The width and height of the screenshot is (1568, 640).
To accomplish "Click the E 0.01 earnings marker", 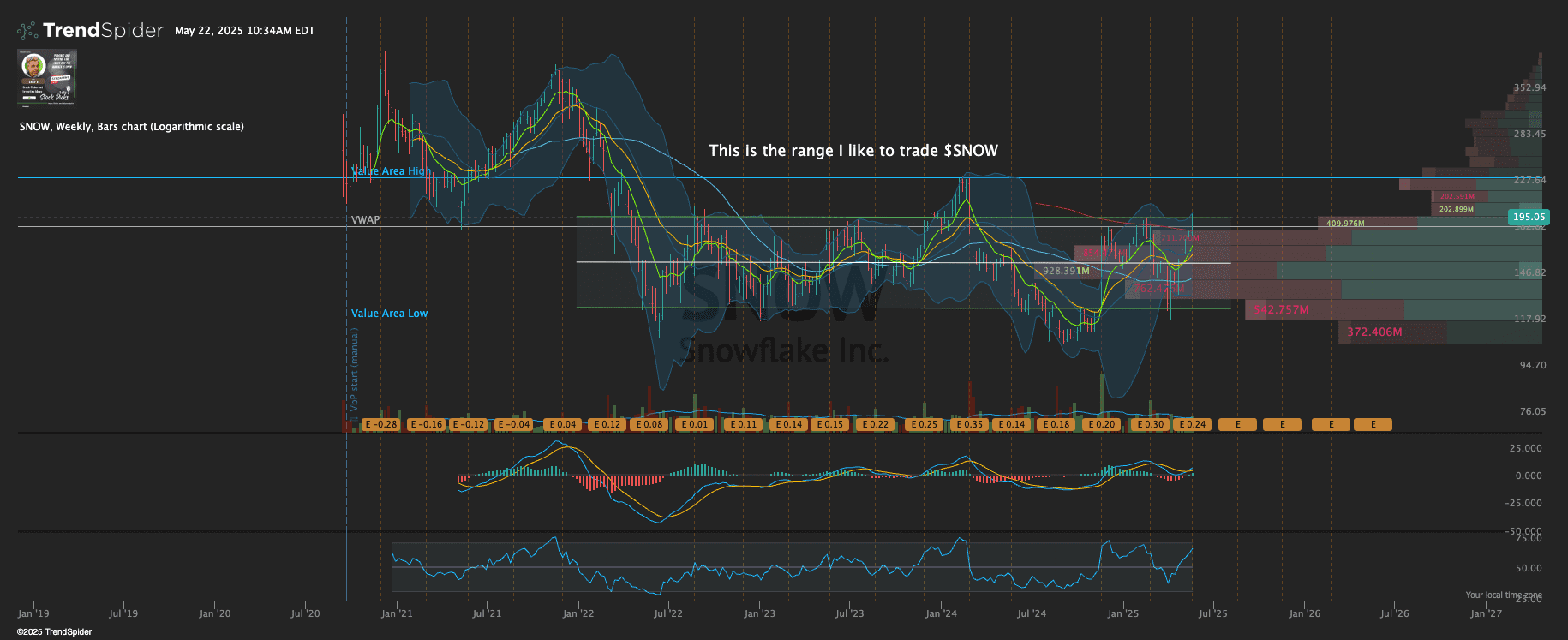I will click(x=695, y=424).
